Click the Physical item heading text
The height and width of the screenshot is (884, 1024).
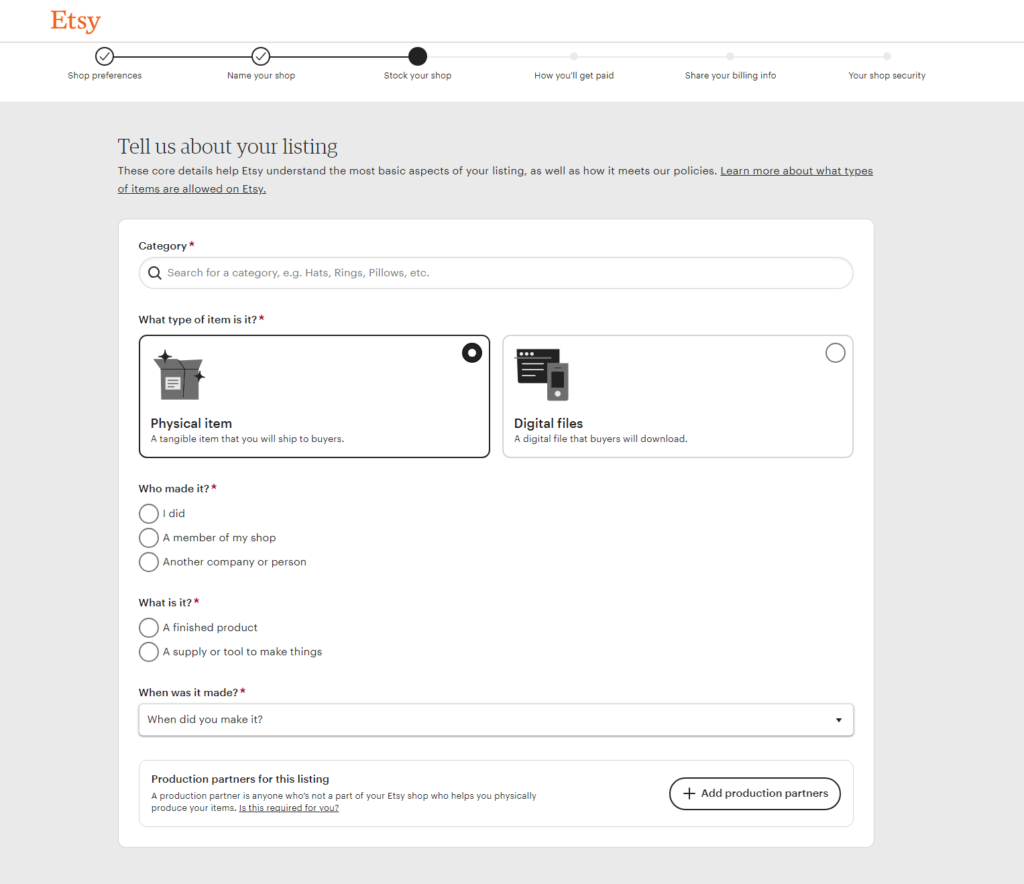(191, 423)
